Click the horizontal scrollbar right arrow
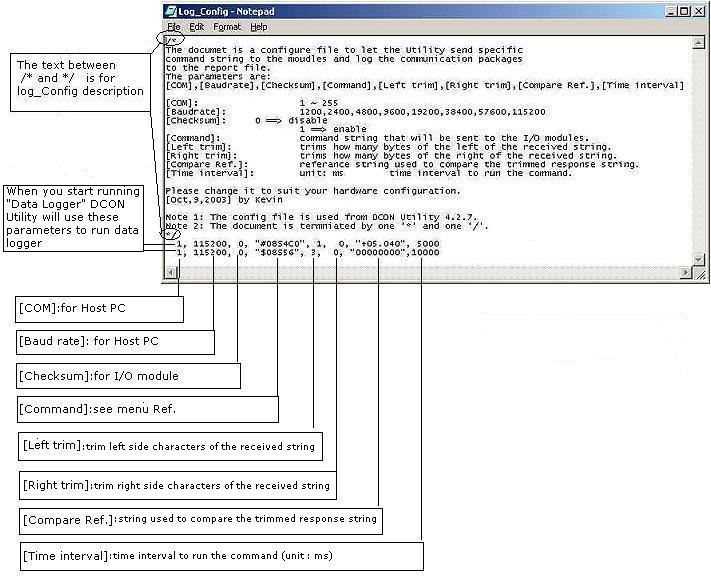711x578 pixels. (x=687, y=274)
